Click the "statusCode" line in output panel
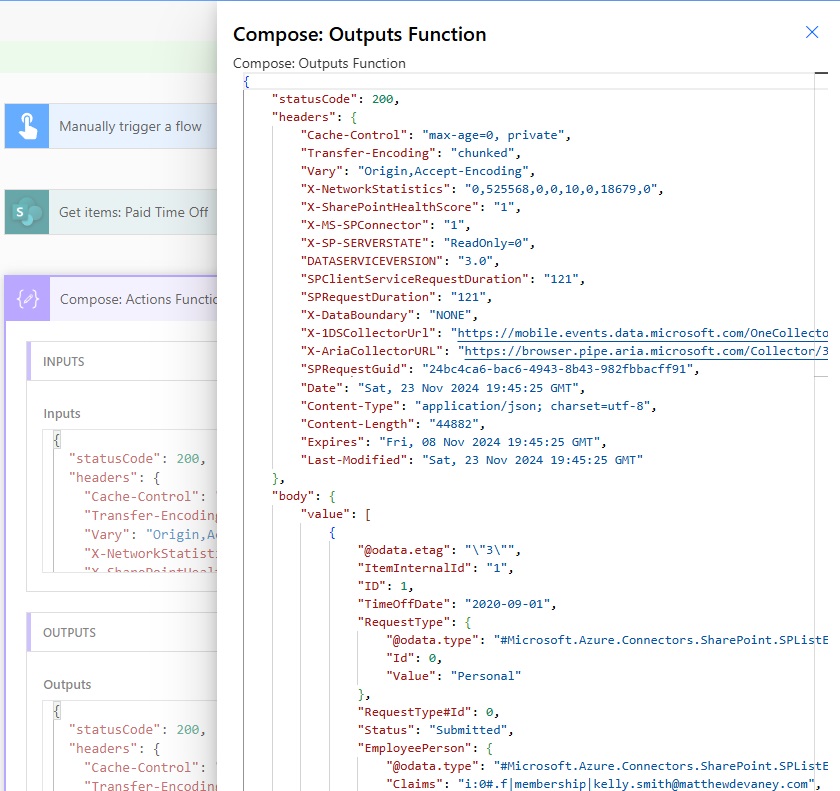840x791 pixels. click(335, 99)
